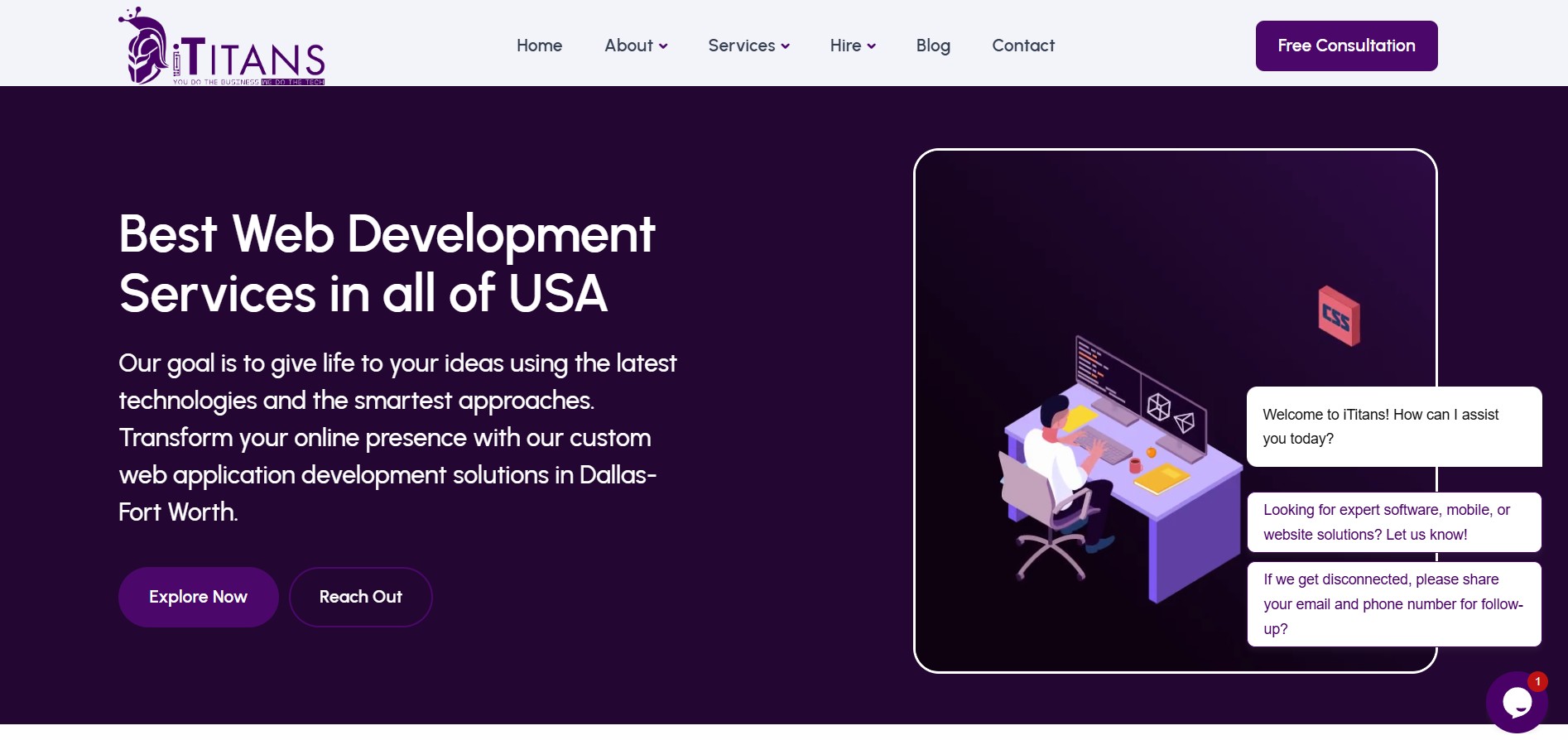Expand the Hire dropdown chevron
Image resolution: width=1568 pixels, height=740 pixels.
tap(871, 46)
